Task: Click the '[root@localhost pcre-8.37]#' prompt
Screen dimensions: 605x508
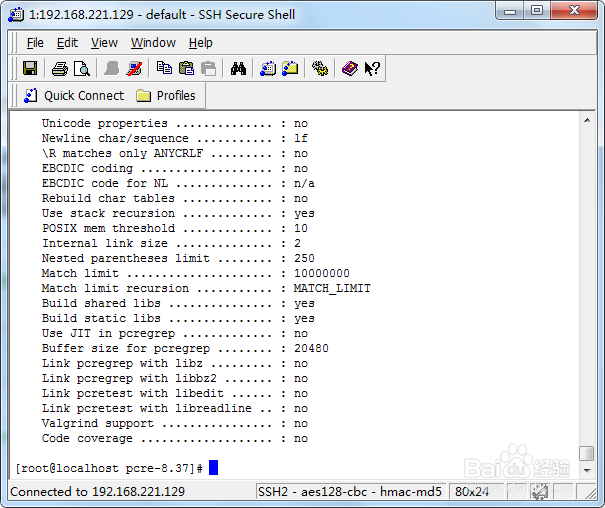Action: pyautogui.click(x=109, y=468)
